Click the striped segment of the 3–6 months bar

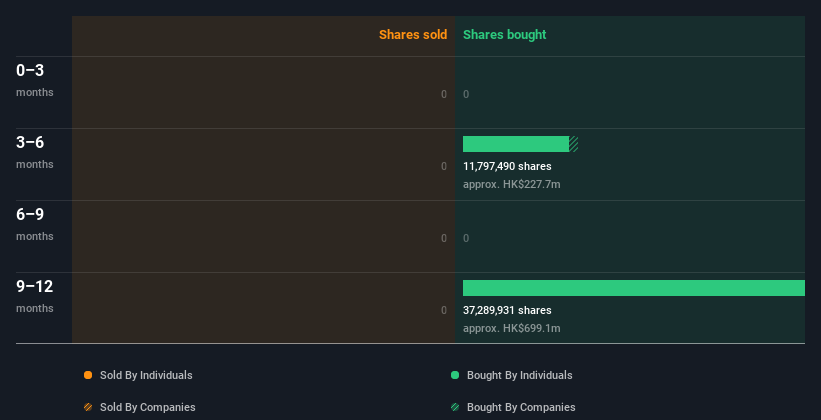573,144
